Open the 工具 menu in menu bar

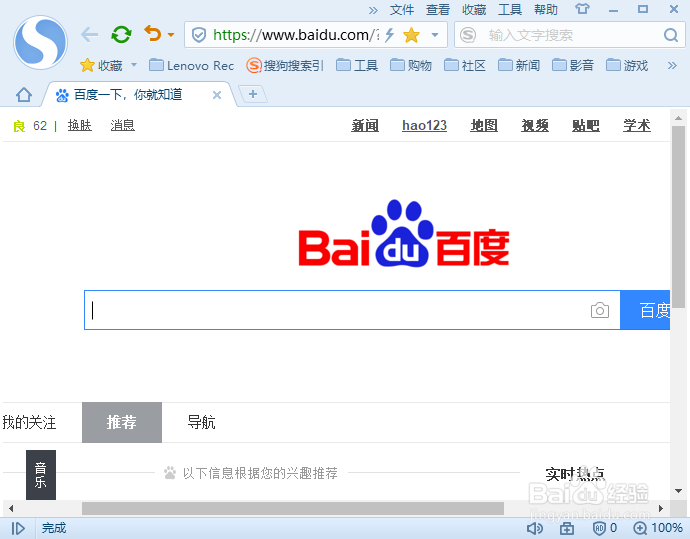point(510,10)
